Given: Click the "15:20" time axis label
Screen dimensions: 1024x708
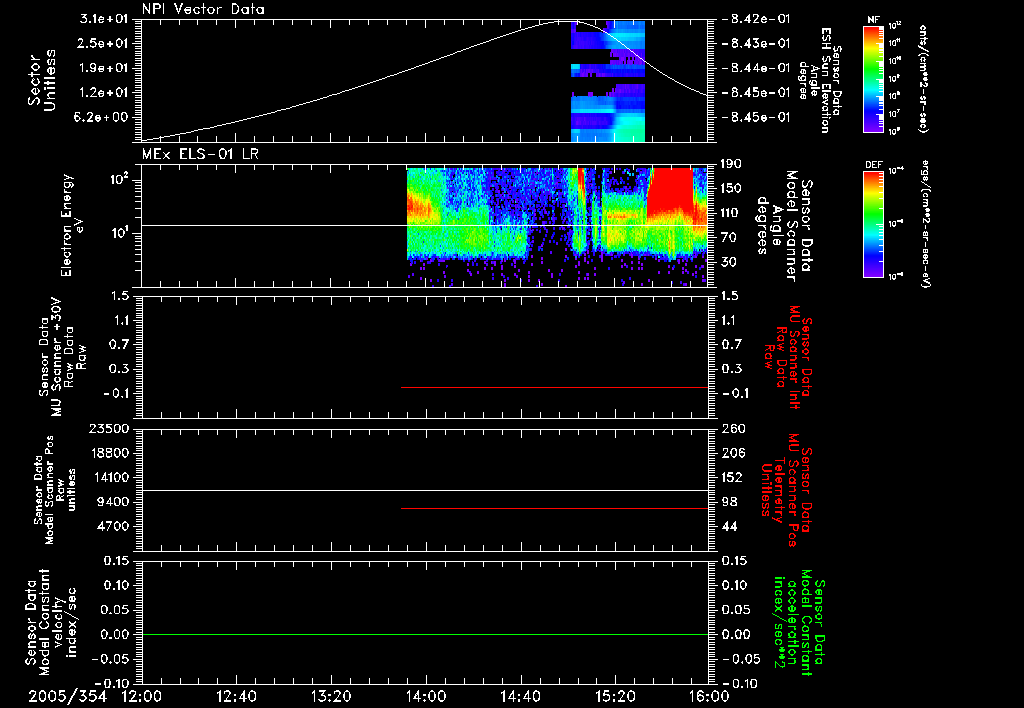Looking at the screenshot, I should tap(615, 696).
